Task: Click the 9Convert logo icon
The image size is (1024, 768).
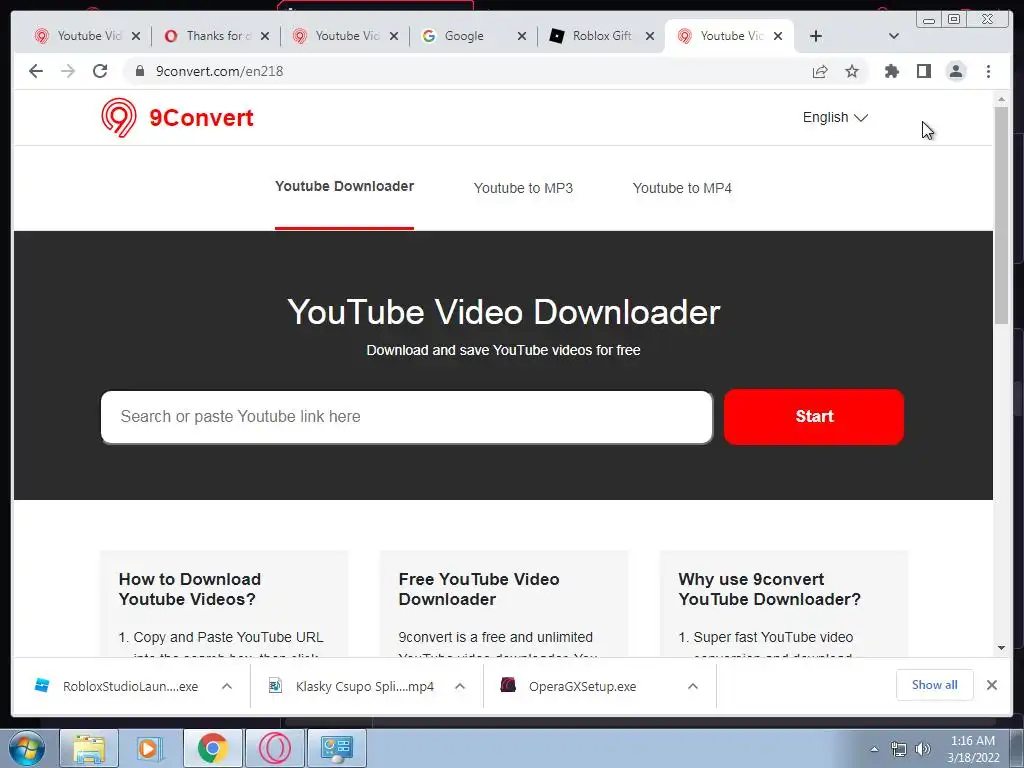Action: [119, 118]
